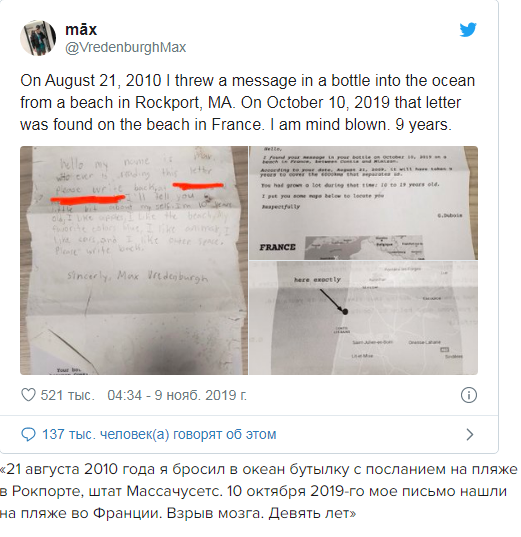This screenshot has height=537, width=521.
Task: Click the Russian translation paragraph below tweet
Action: (259, 491)
